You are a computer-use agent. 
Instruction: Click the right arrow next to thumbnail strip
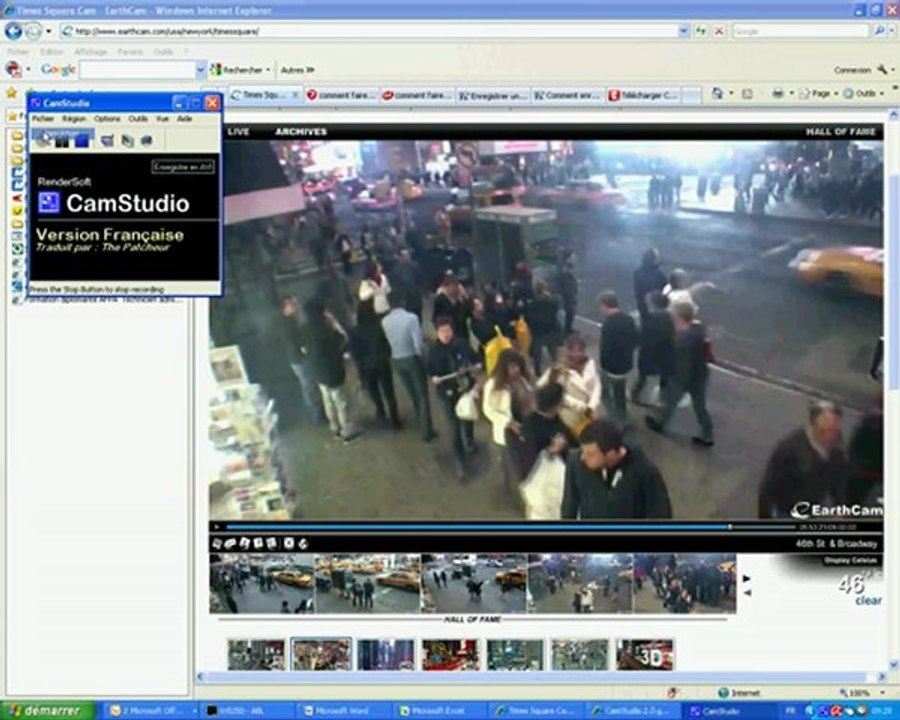pyautogui.click(x=747, y=578)
